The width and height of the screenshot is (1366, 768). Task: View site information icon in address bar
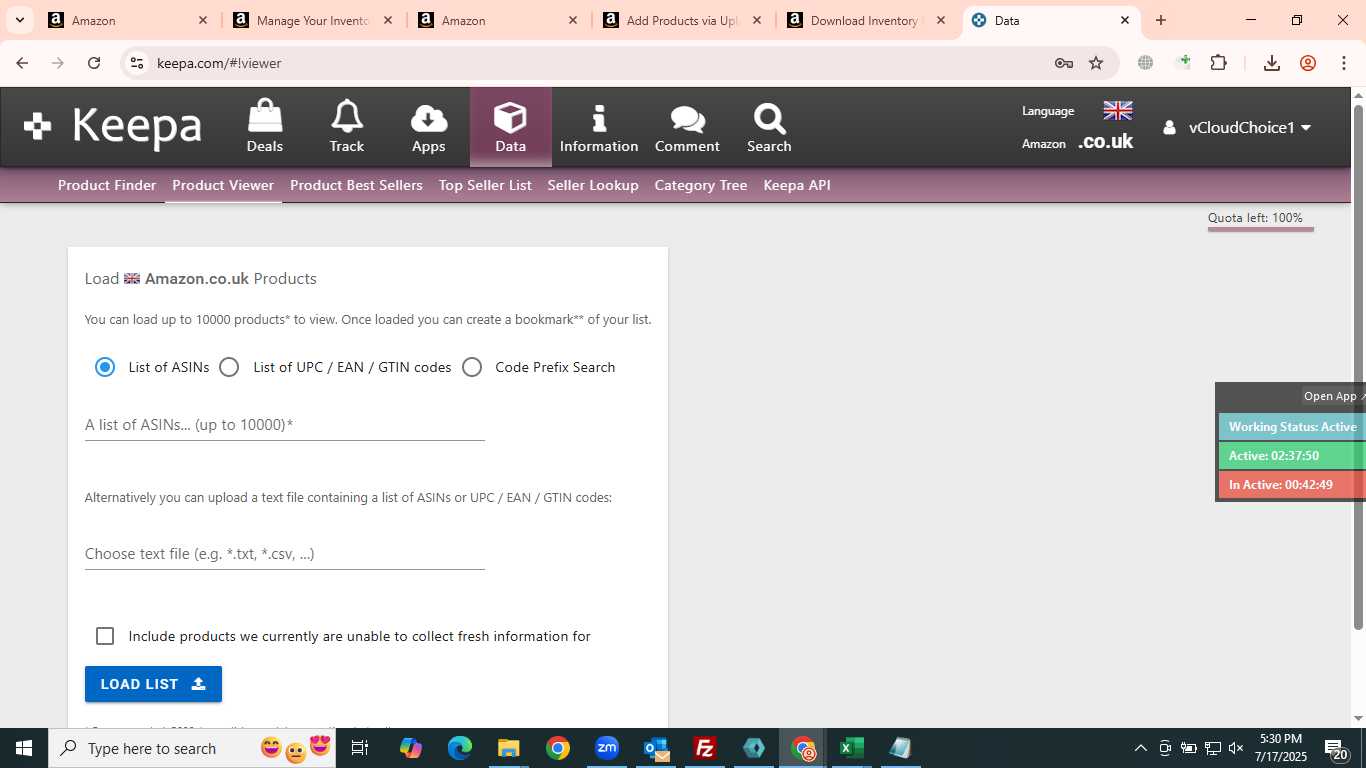137,63
